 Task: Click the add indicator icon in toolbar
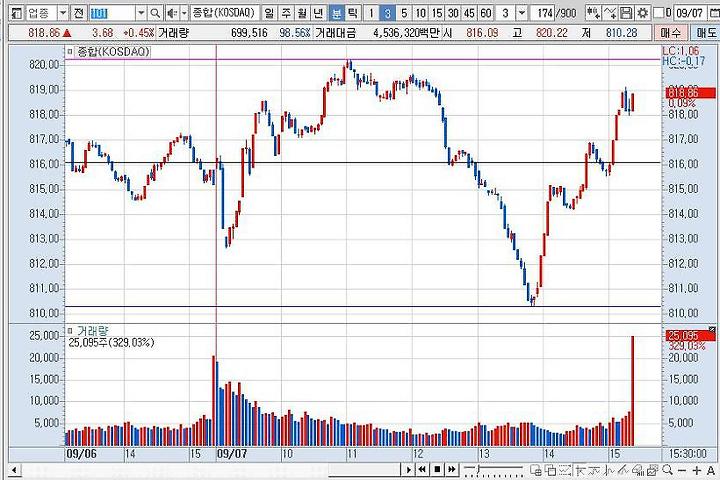coord(593,13)
